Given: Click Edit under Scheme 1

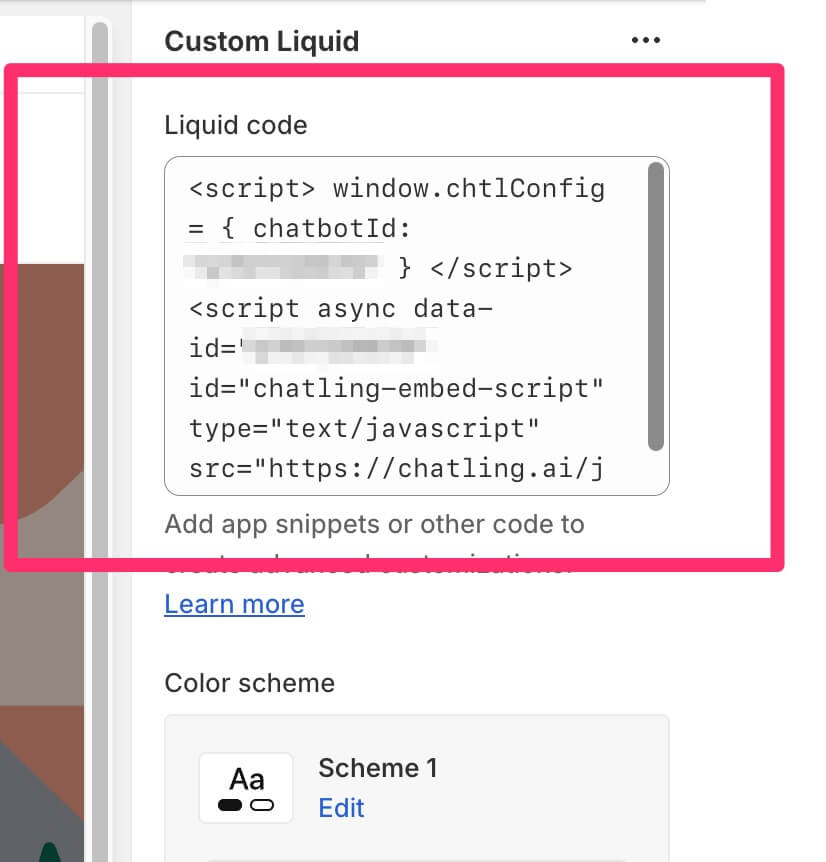Looking at the screenshot, I should [x=341, y=808].
